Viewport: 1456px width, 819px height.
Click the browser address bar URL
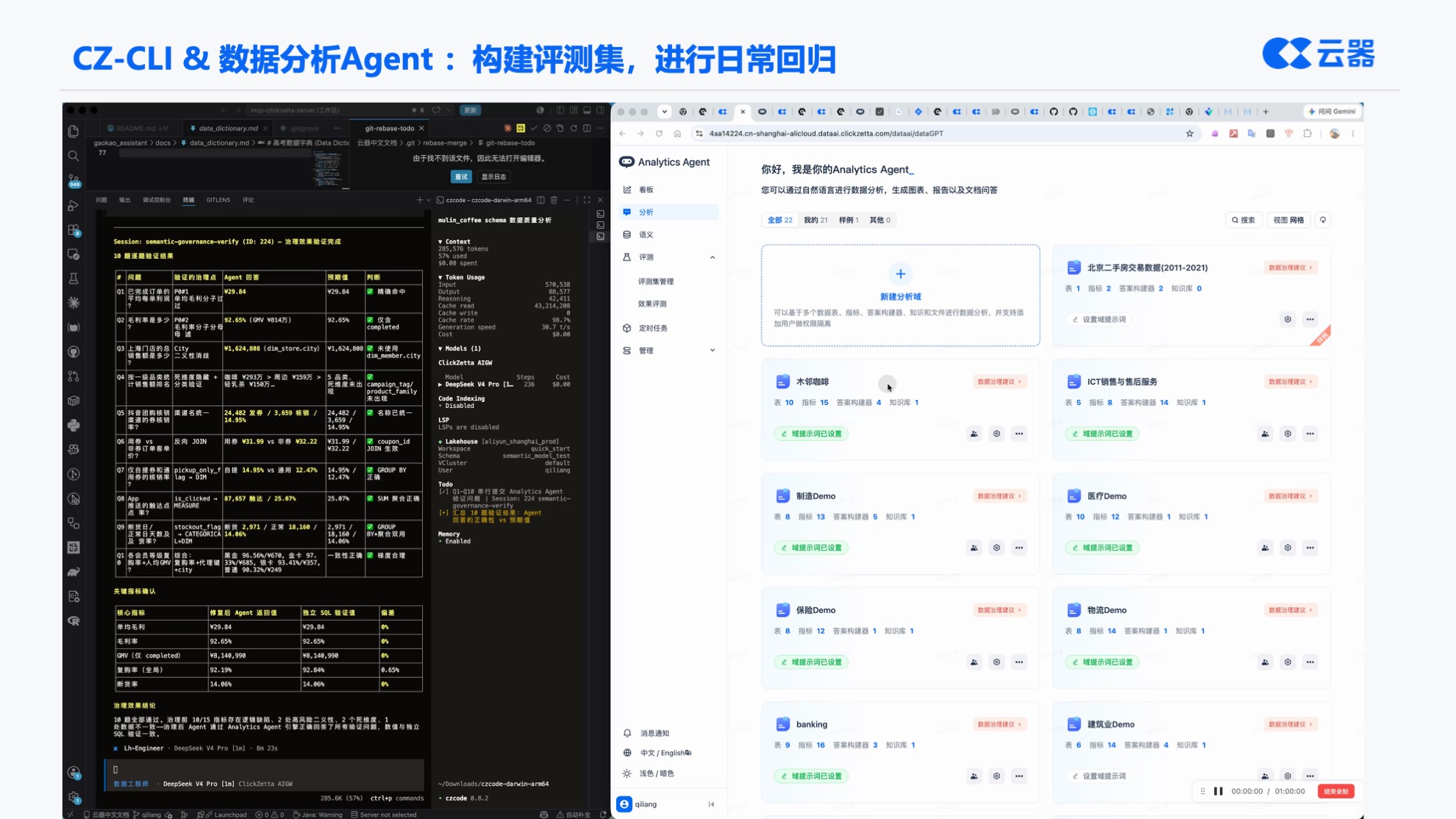(826, 134)
